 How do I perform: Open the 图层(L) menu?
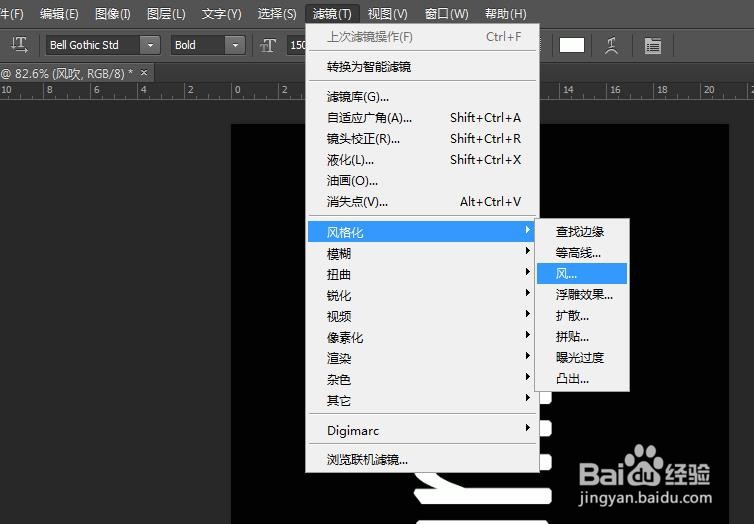click(166, 13)
